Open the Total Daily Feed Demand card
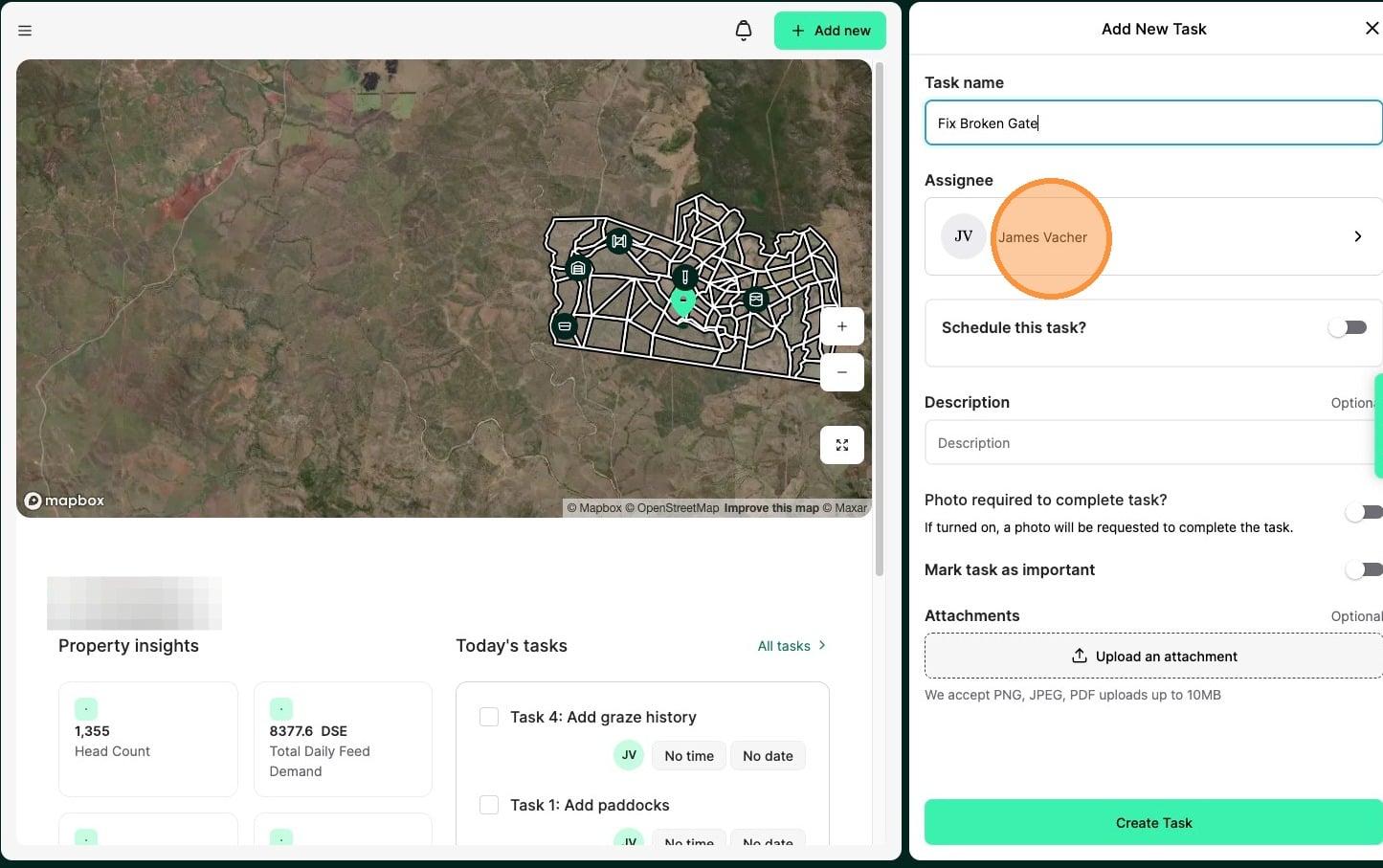1383x868 pixels. point(343,739)
